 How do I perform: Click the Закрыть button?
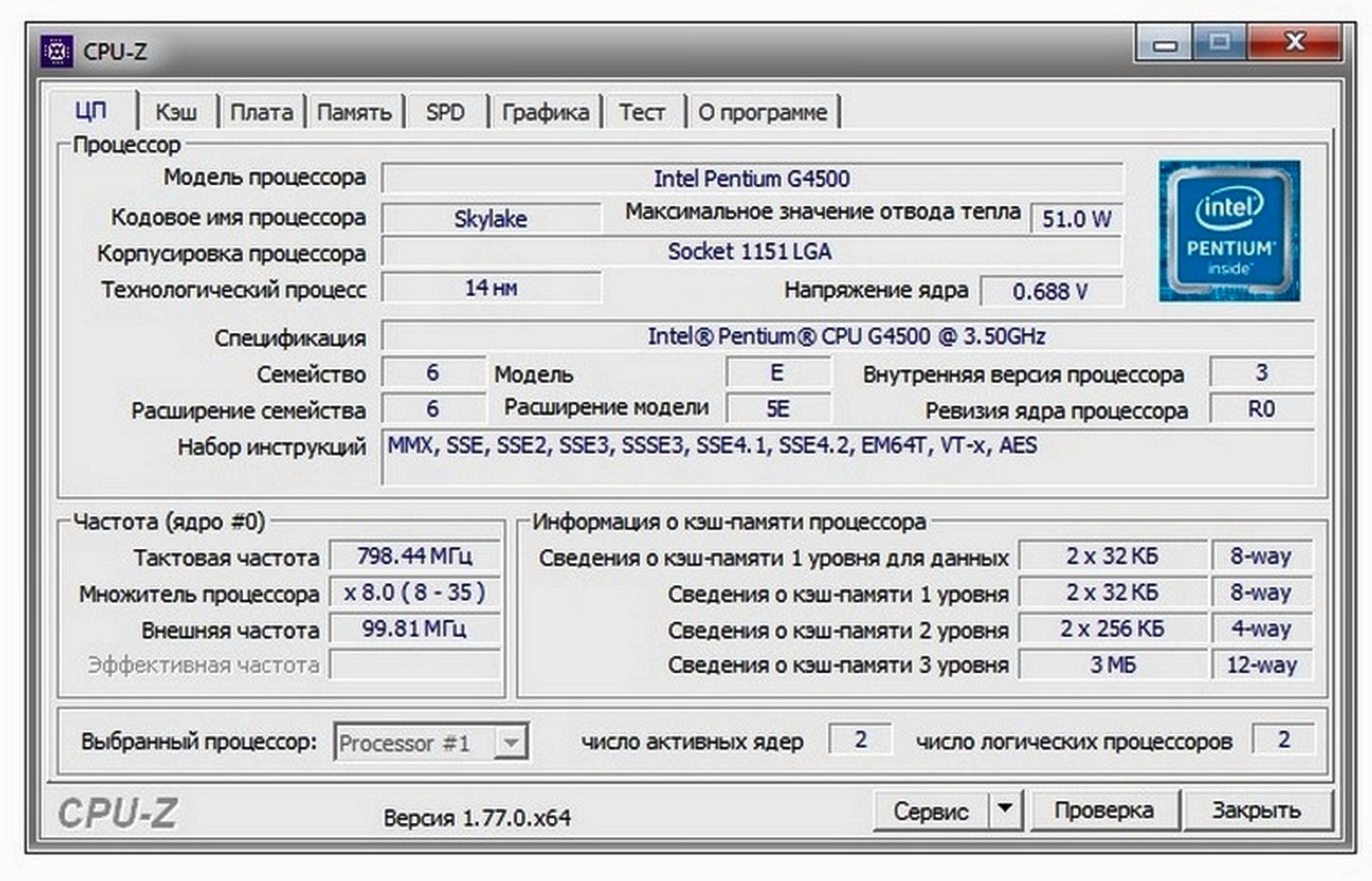[x=1256, y=809]
